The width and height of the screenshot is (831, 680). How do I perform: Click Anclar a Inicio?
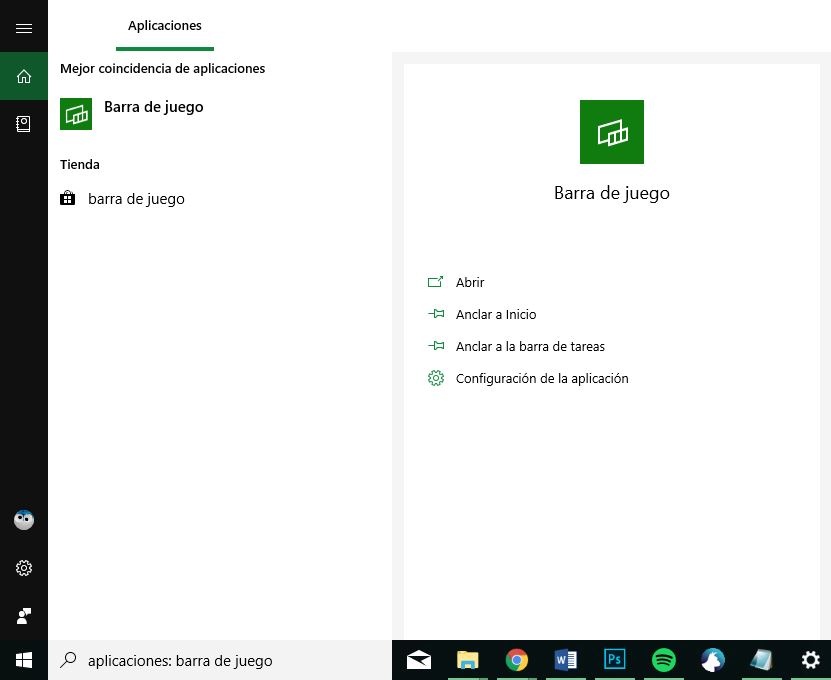(x=482, y=314)
